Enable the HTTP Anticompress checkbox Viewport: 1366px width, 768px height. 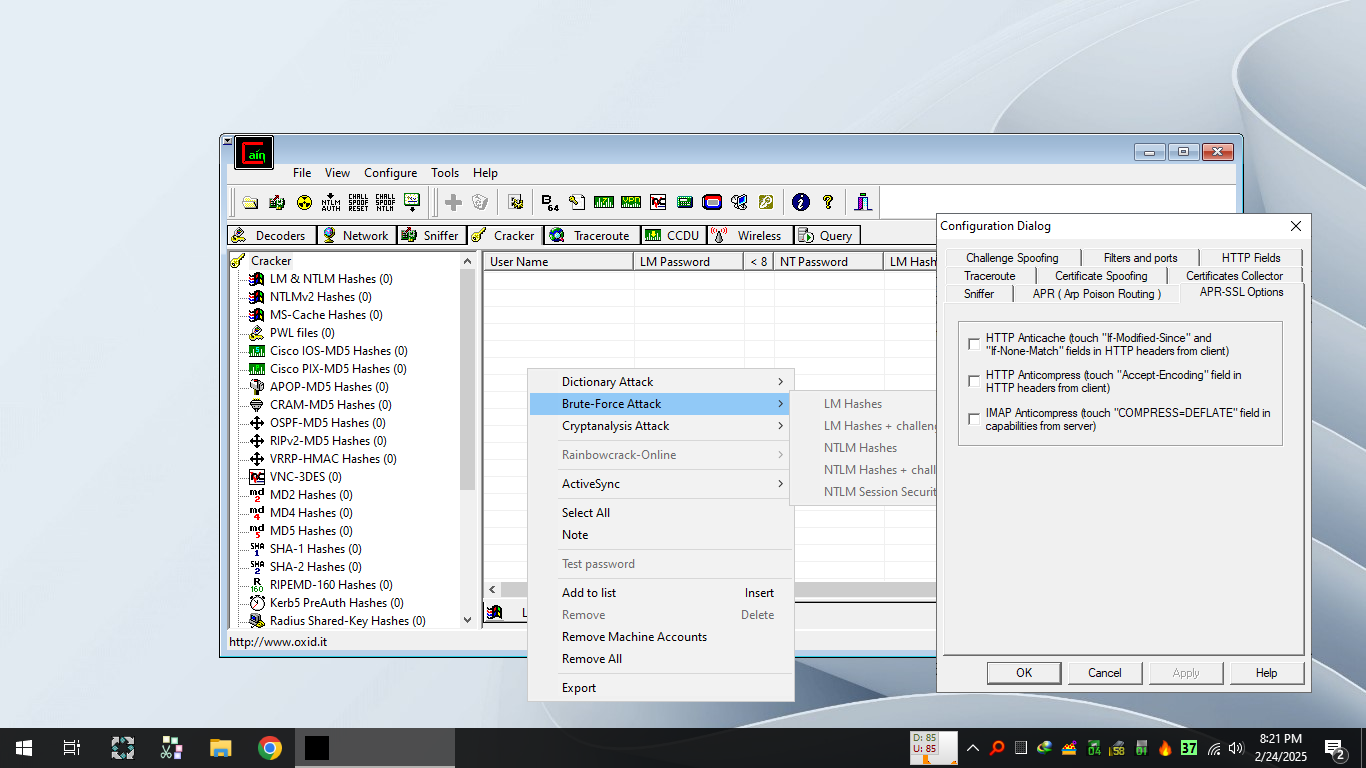974,382
